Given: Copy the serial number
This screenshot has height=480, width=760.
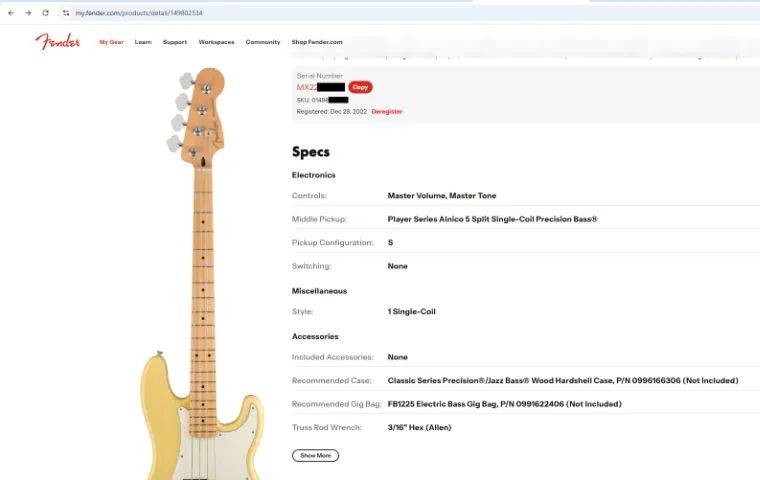Looking at the screenshot, I should [360, 87].
